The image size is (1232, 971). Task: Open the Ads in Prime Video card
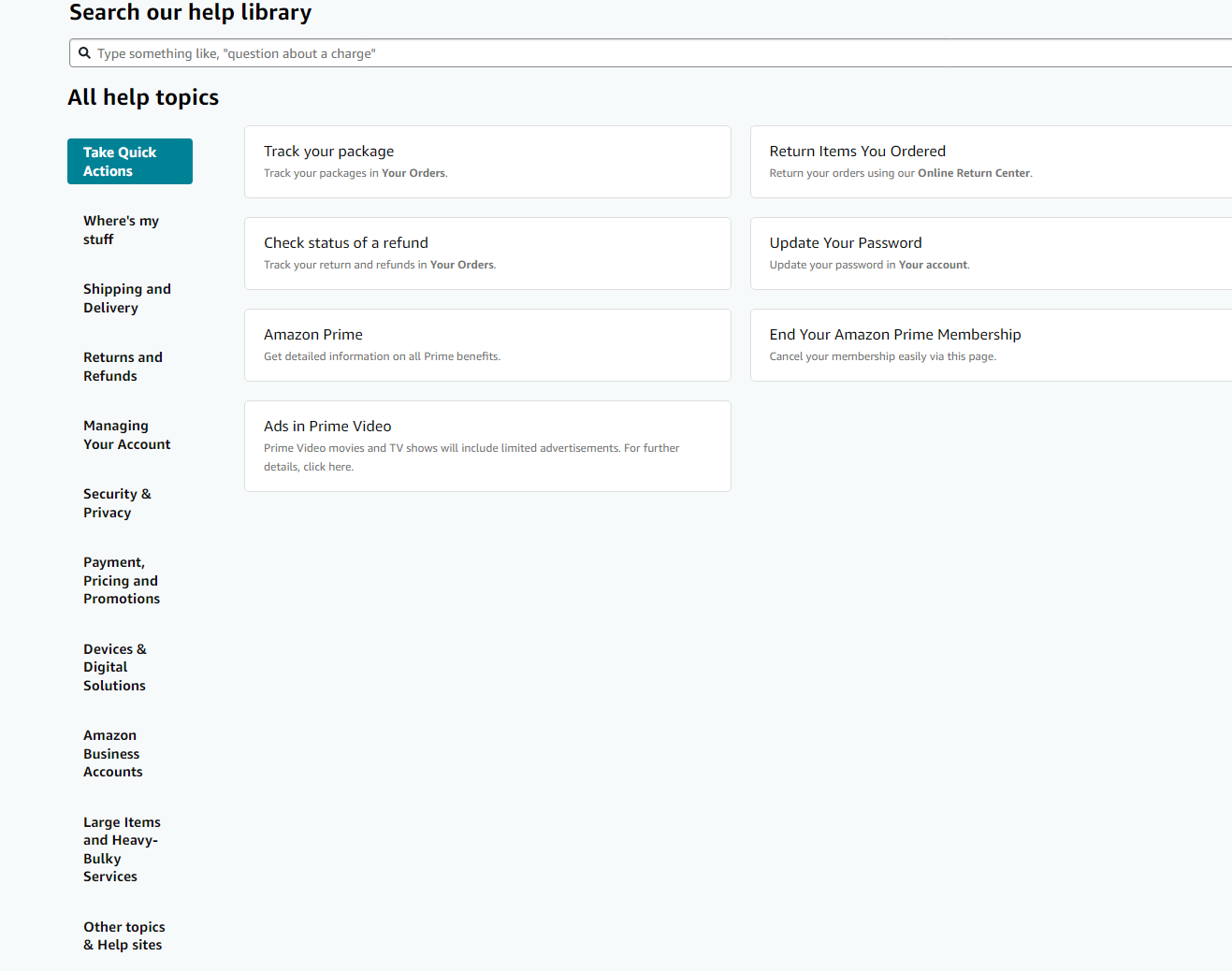[487, 446]
